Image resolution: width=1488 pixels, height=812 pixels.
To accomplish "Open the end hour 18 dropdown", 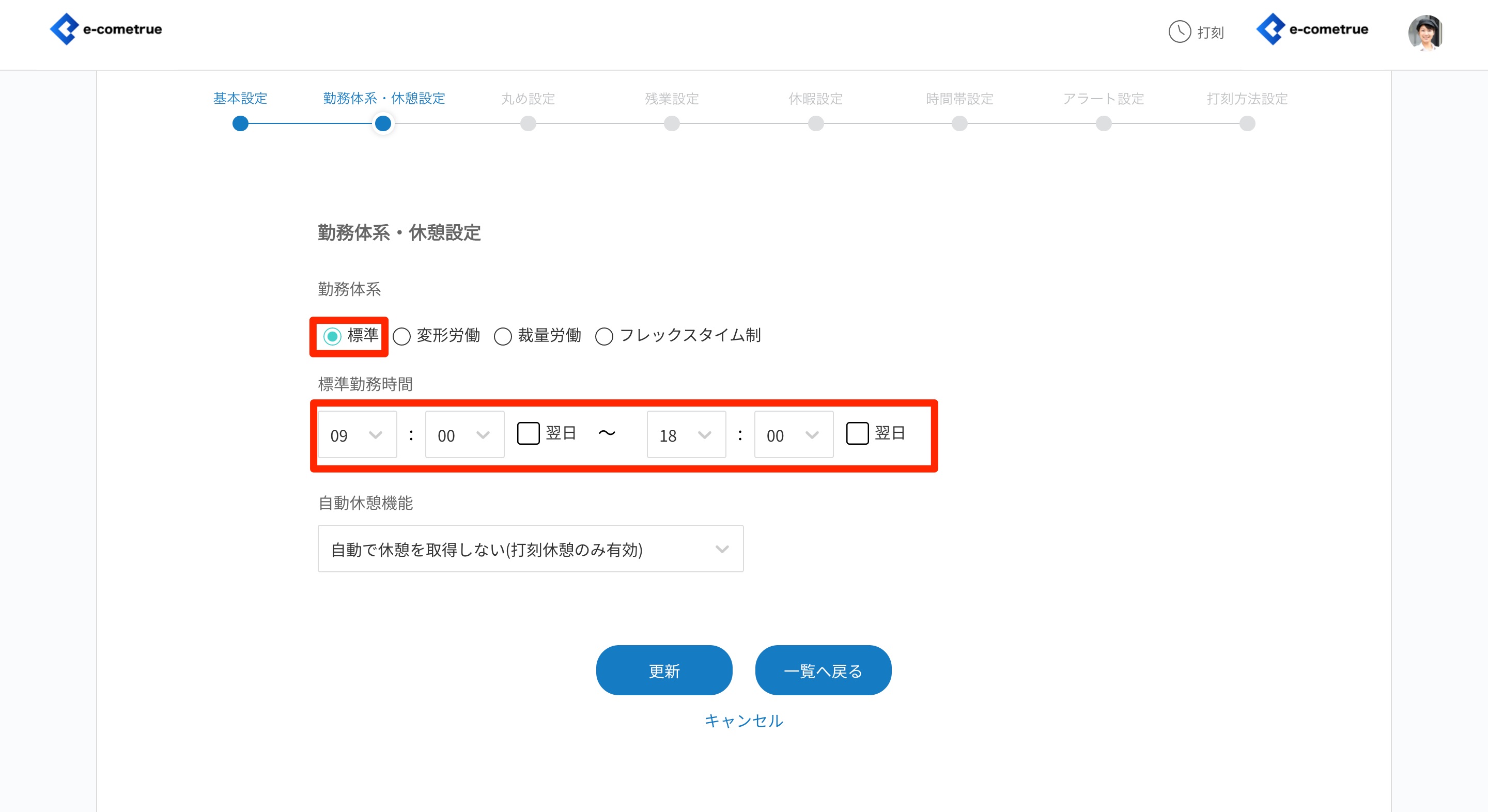I will click(x=686, y=435).
